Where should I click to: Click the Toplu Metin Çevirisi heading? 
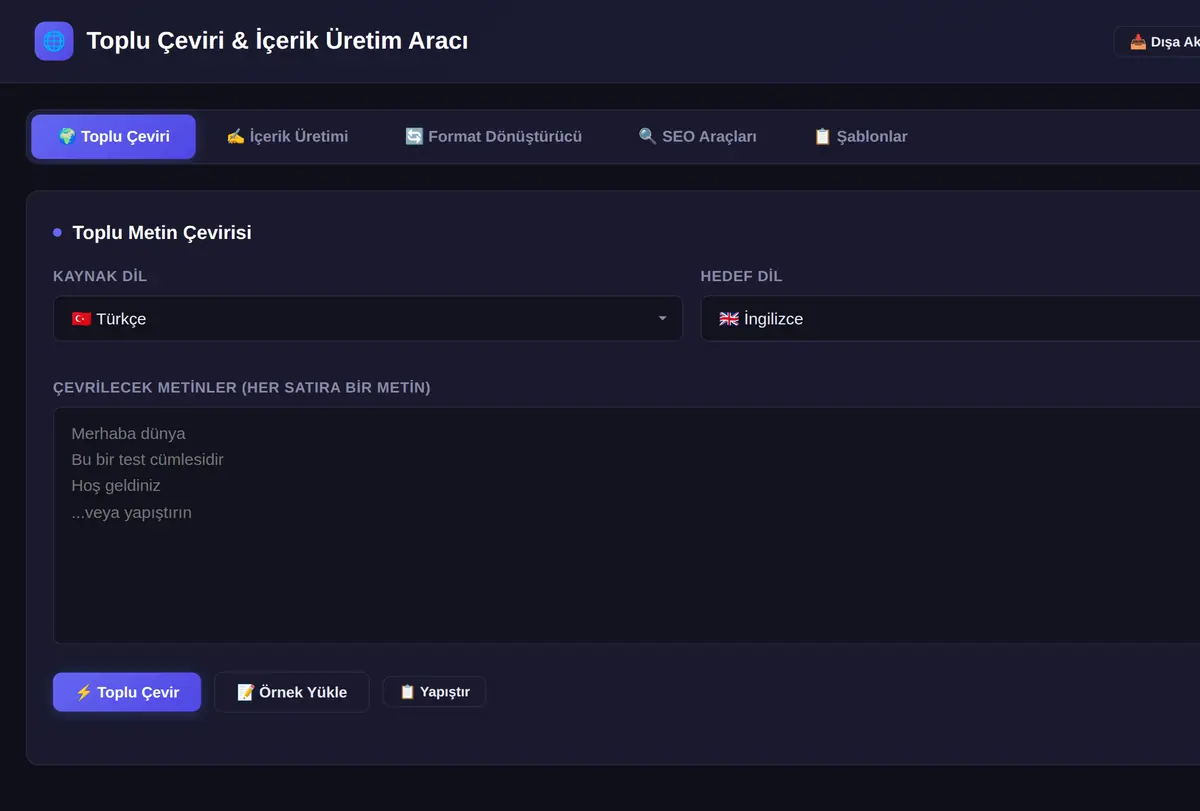pos(162,233)
